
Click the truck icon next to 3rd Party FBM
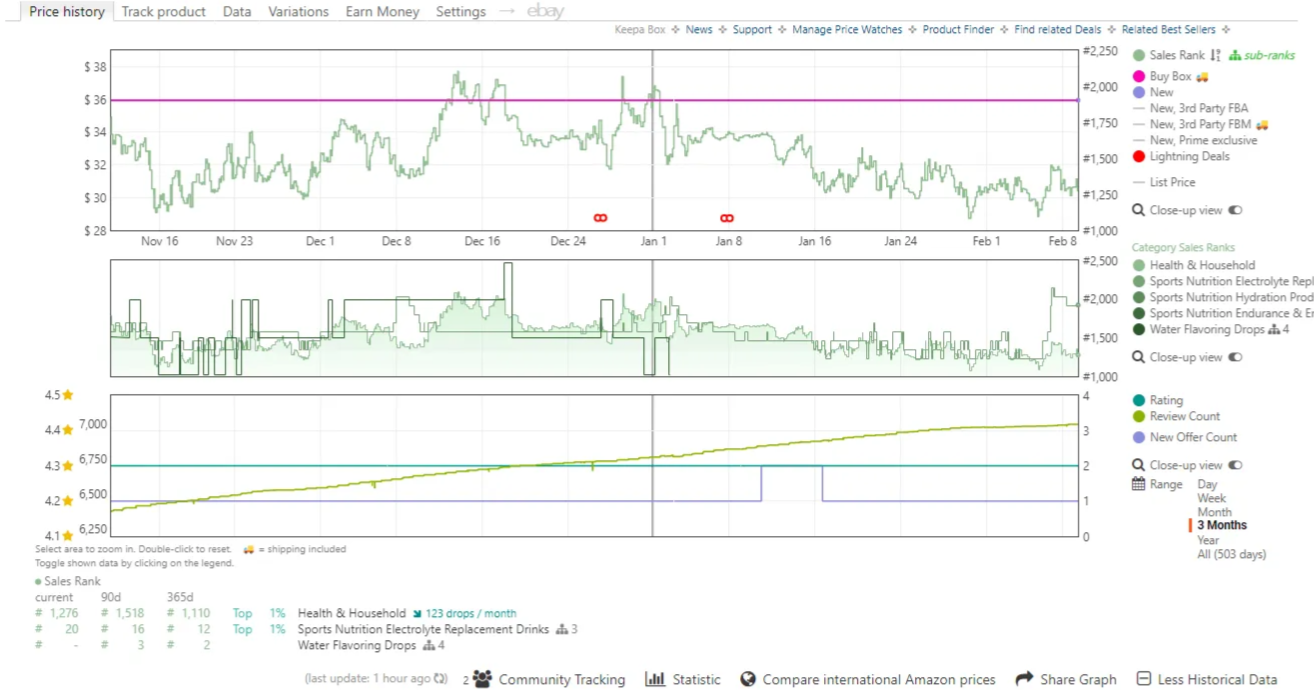(x=1263, y=125)
